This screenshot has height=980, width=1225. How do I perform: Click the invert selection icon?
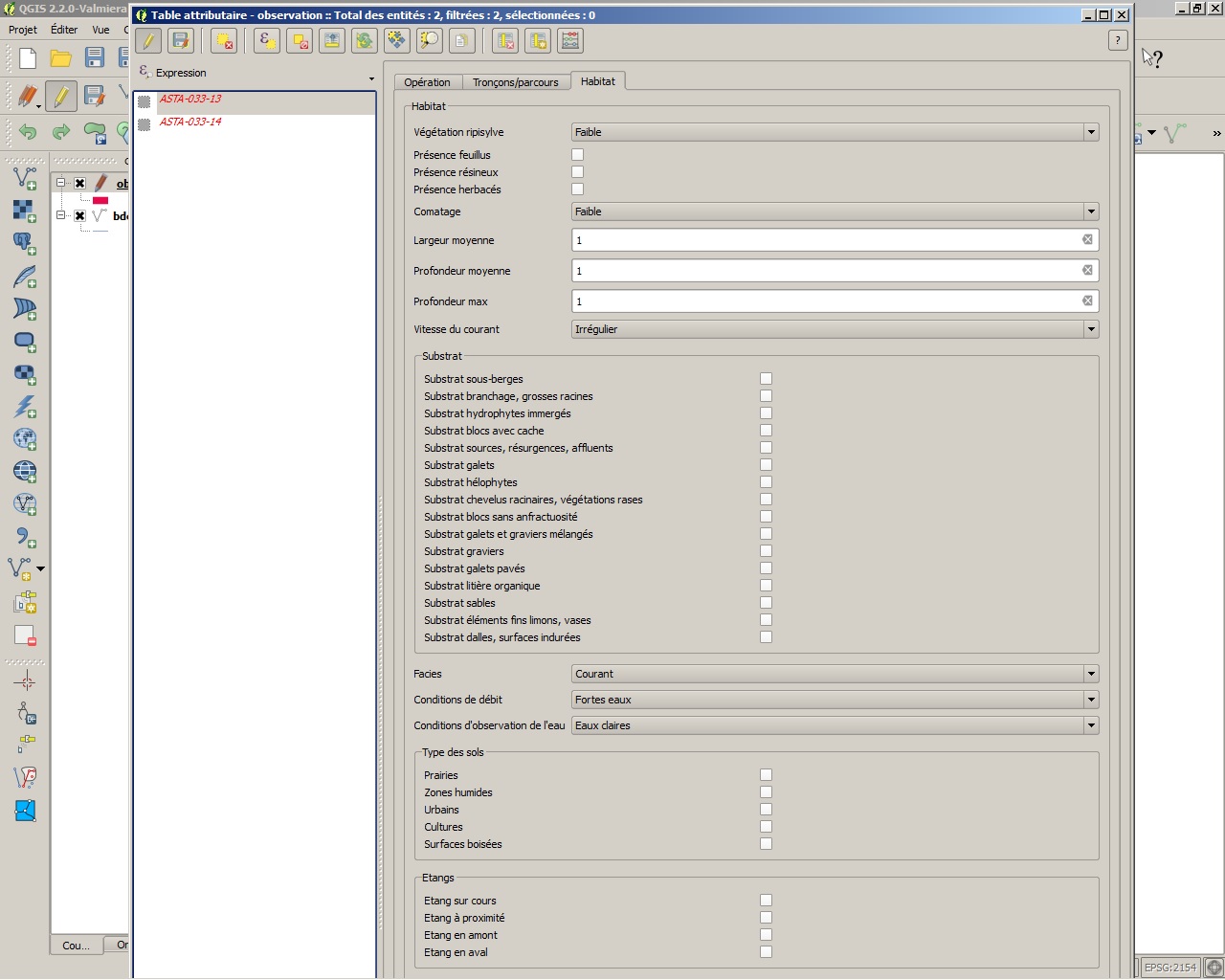point(364,41)
